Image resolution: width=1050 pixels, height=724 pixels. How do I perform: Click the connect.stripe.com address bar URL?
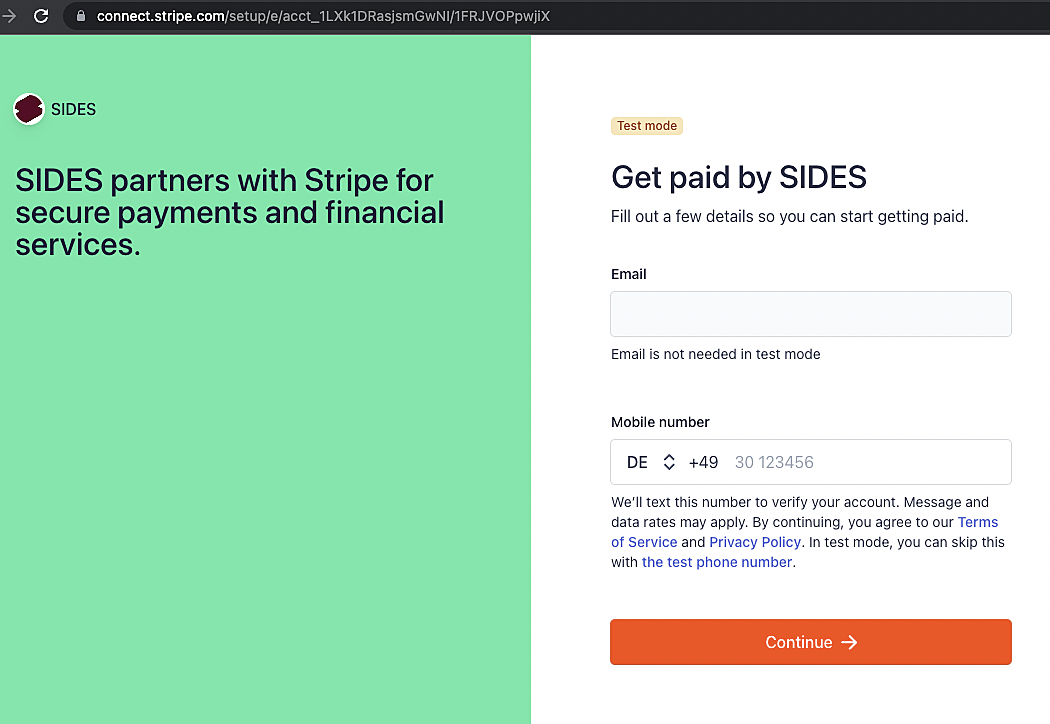point(323,16)
